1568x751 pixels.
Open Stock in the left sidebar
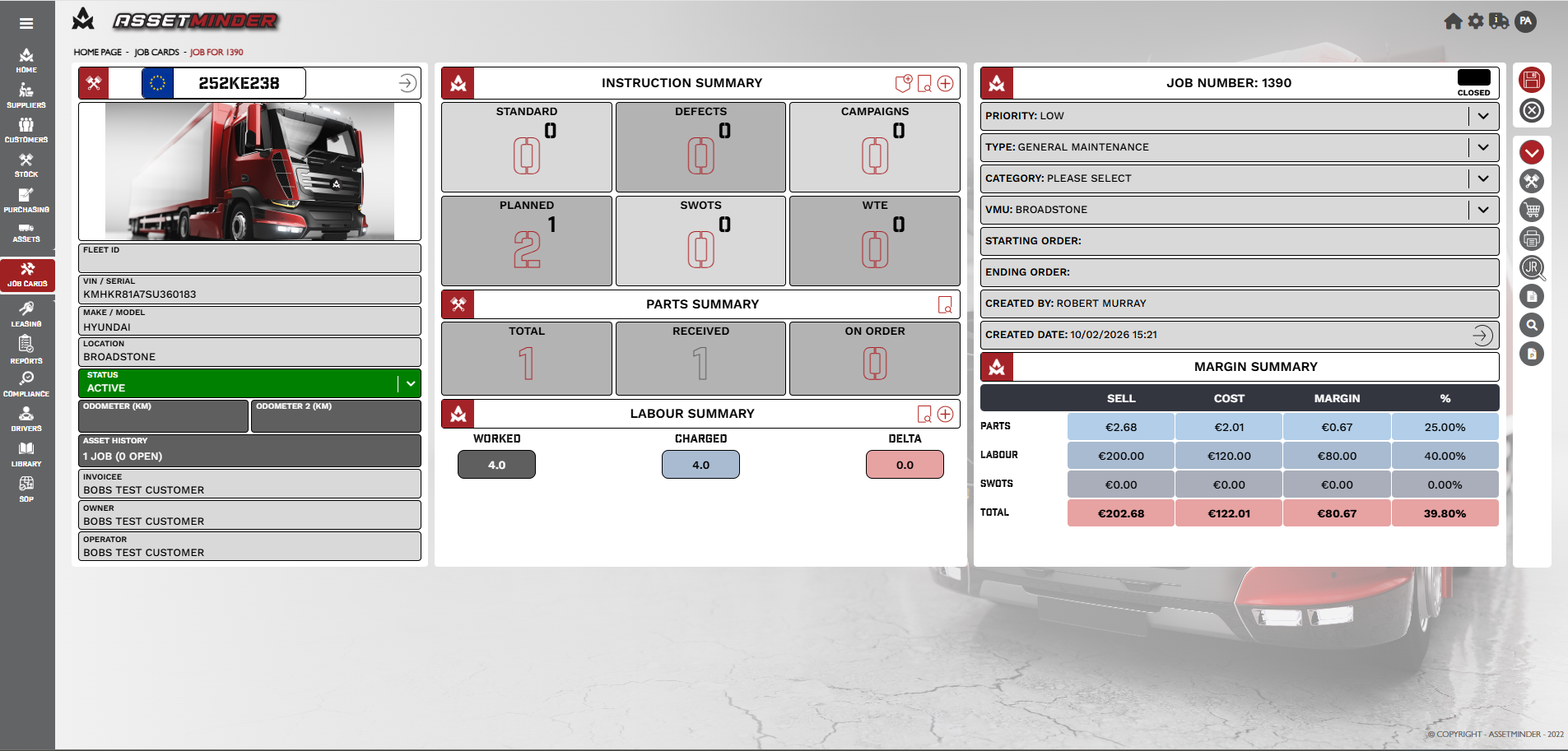[26, 165]
